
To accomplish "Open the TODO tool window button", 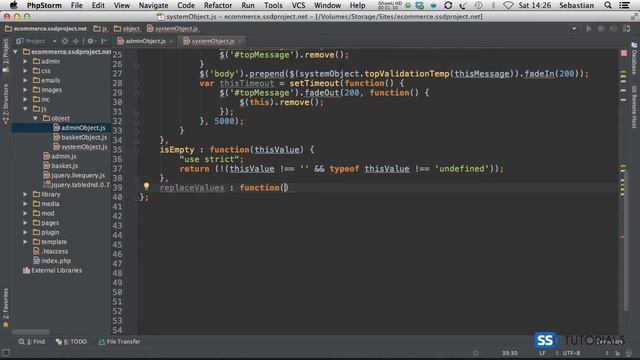I will [71, 342].
